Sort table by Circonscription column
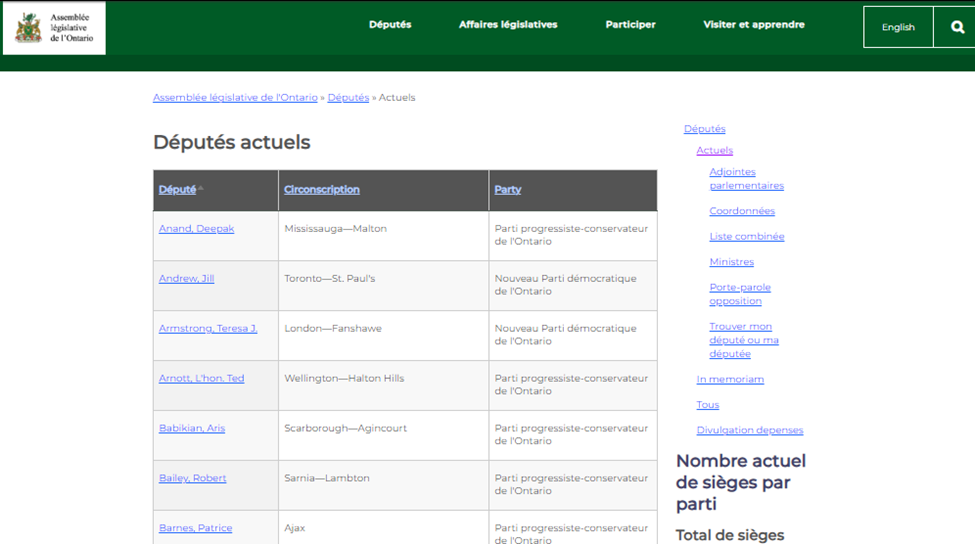The height and width of the screenshot is (544, 975). click(321, 190)
